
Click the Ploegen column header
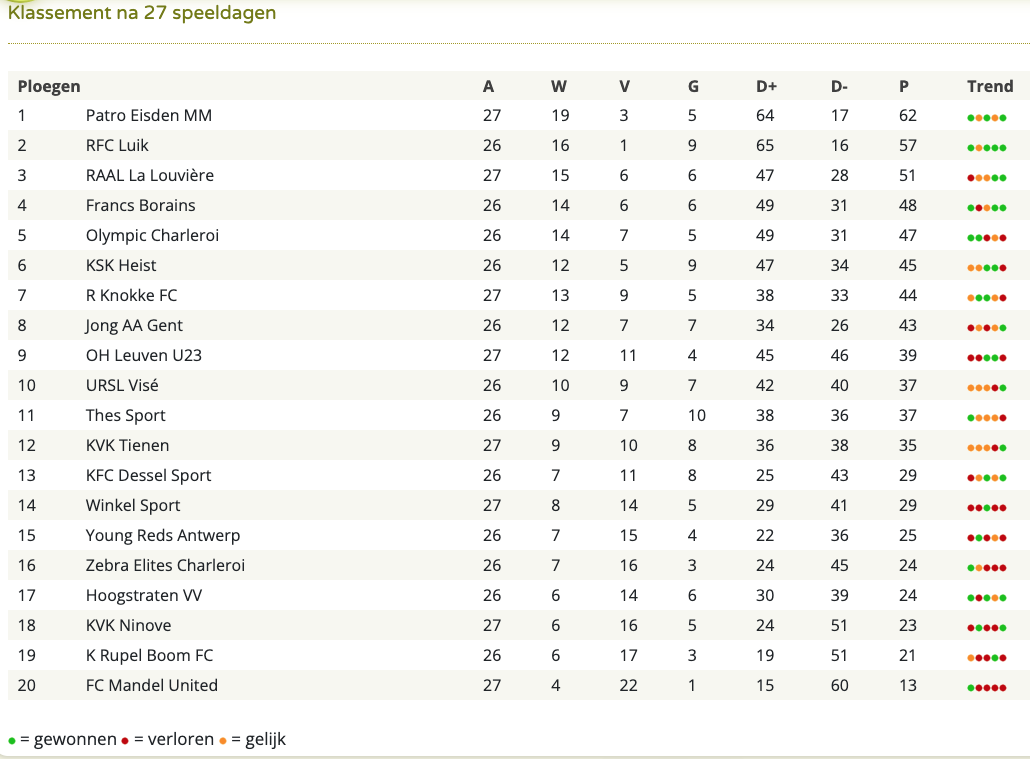pos(49,87)
